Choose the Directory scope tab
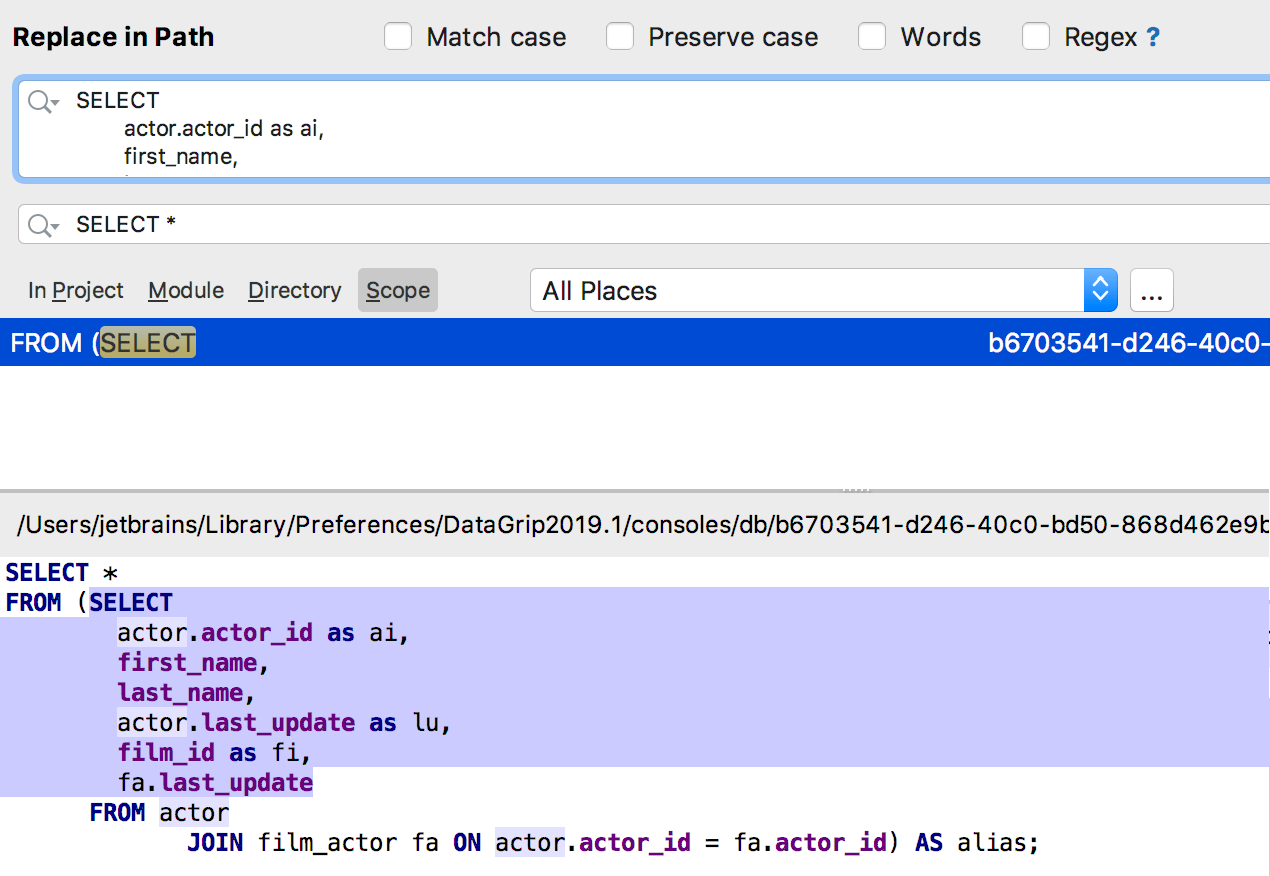 295,291
